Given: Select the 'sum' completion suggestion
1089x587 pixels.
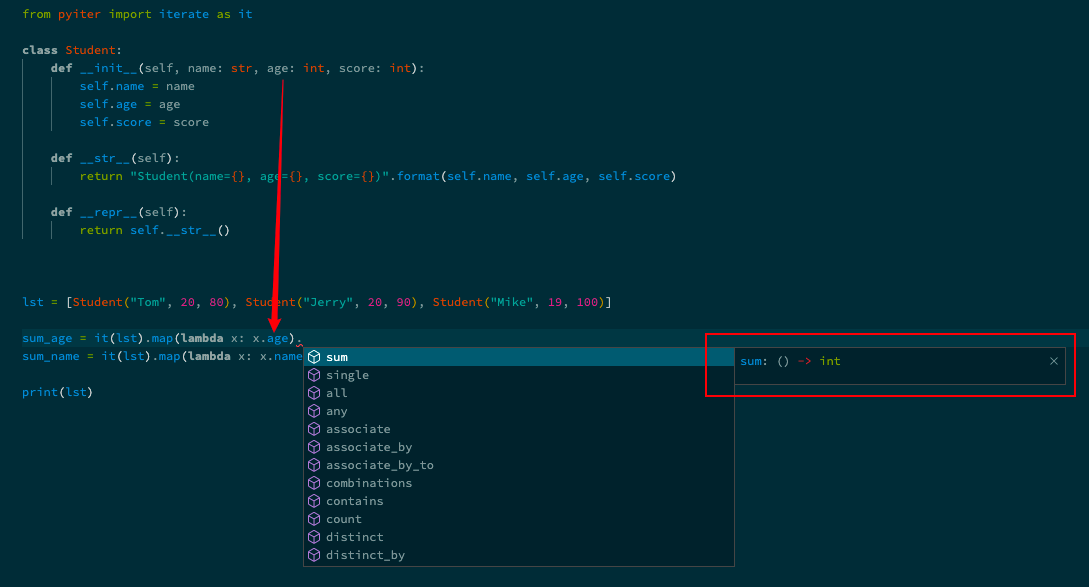Looking at the screenshot, I should 519,357.
